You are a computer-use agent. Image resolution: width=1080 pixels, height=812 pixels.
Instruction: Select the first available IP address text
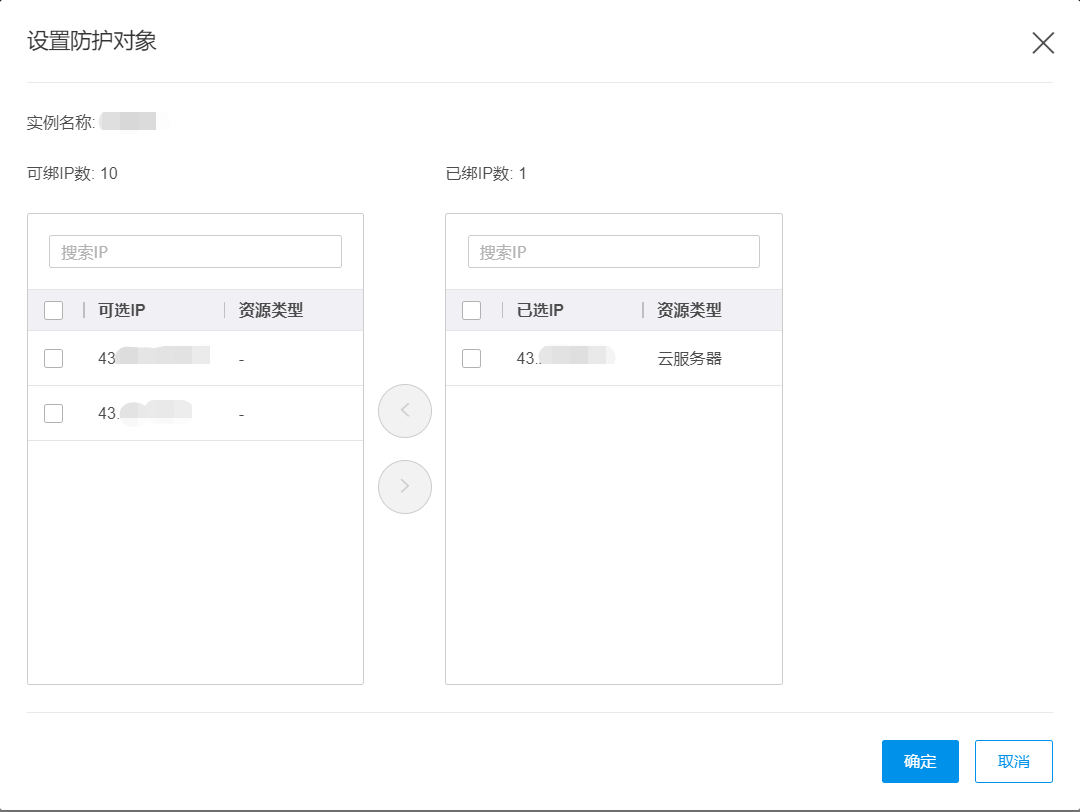tap(153, 358)
